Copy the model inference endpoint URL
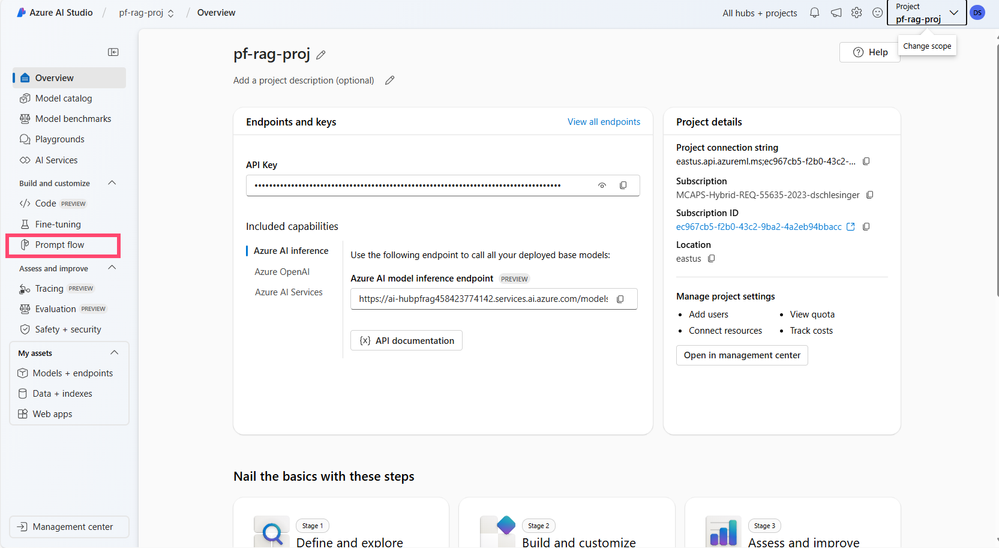The image size is (999, 548). 621,299
